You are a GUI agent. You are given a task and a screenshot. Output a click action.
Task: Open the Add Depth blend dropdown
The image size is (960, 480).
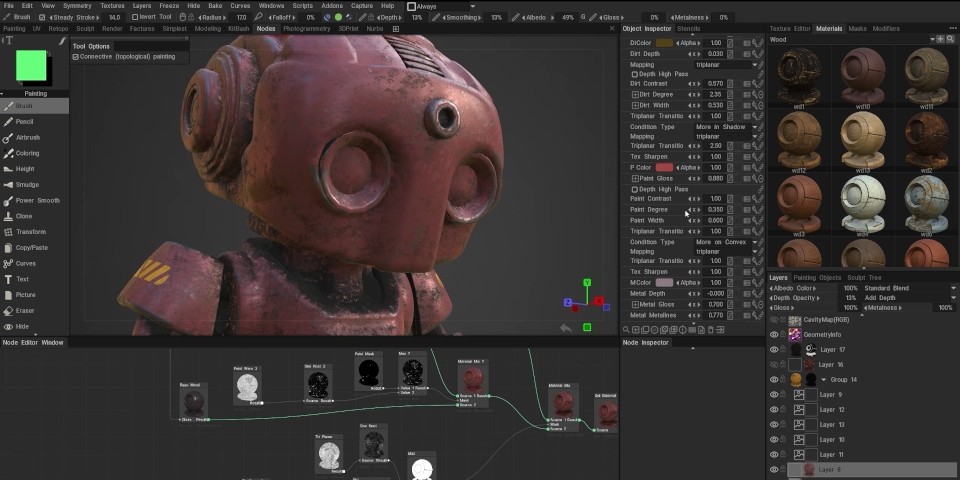click(909, 298)
